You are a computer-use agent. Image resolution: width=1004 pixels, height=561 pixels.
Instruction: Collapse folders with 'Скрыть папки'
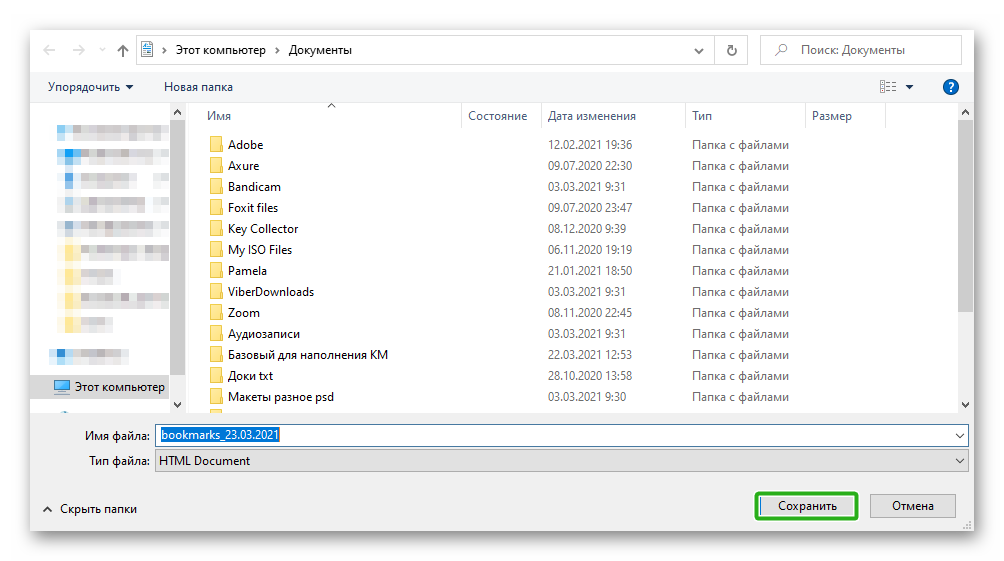click(90, 509)
